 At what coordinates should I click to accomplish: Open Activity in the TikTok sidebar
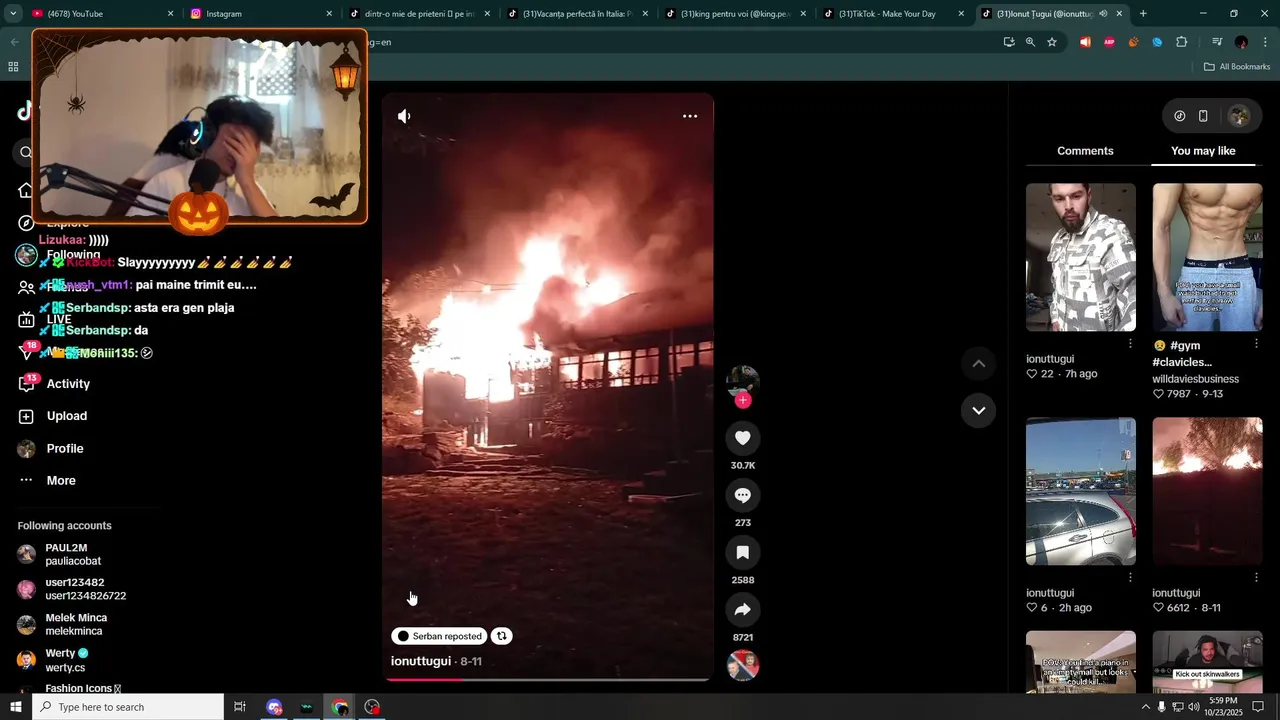pyautogui.click(x=68, y=384)
